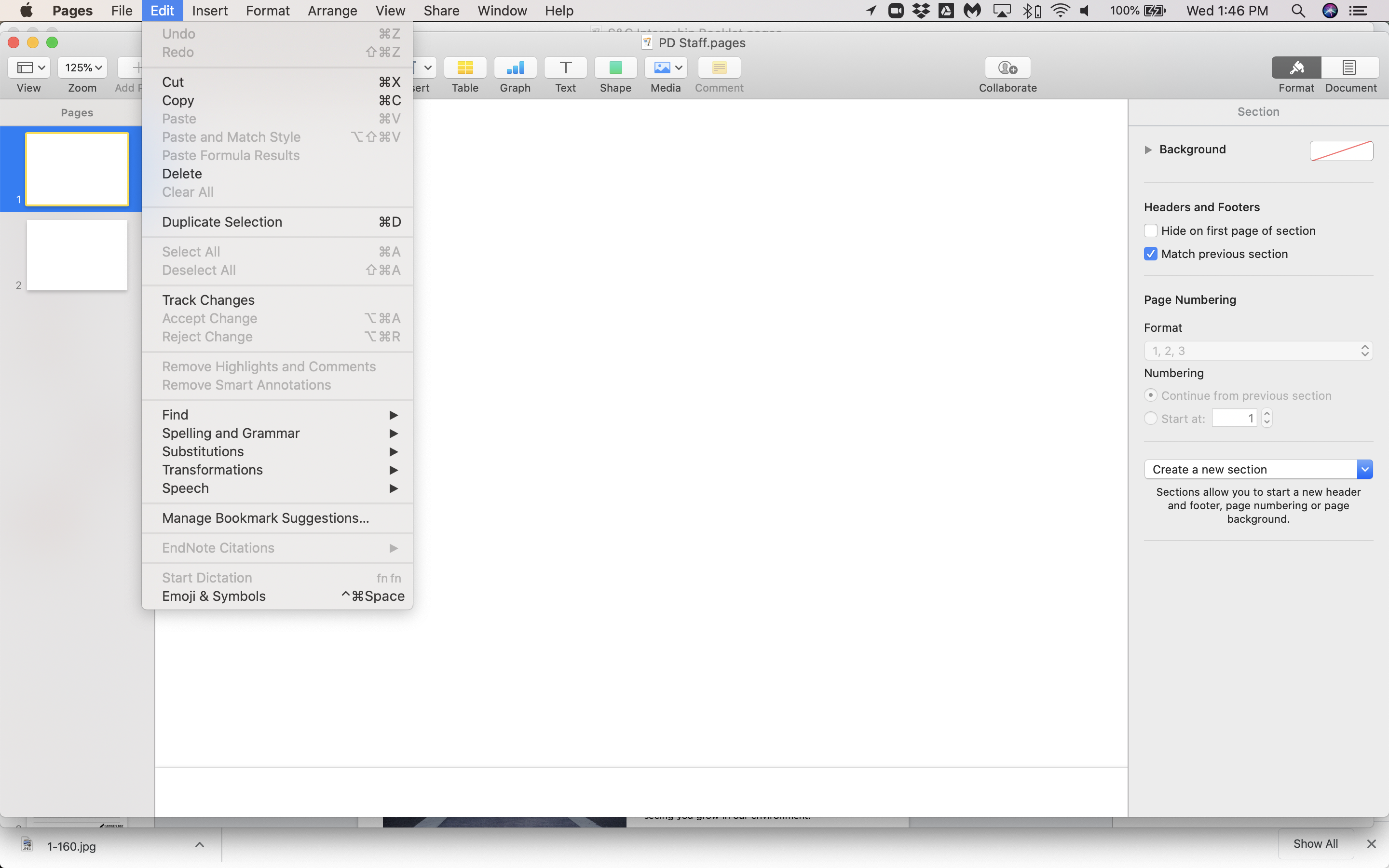Check Hide on first page of section
This screenshot has width=1389, height=868.
click(1151, 231)
